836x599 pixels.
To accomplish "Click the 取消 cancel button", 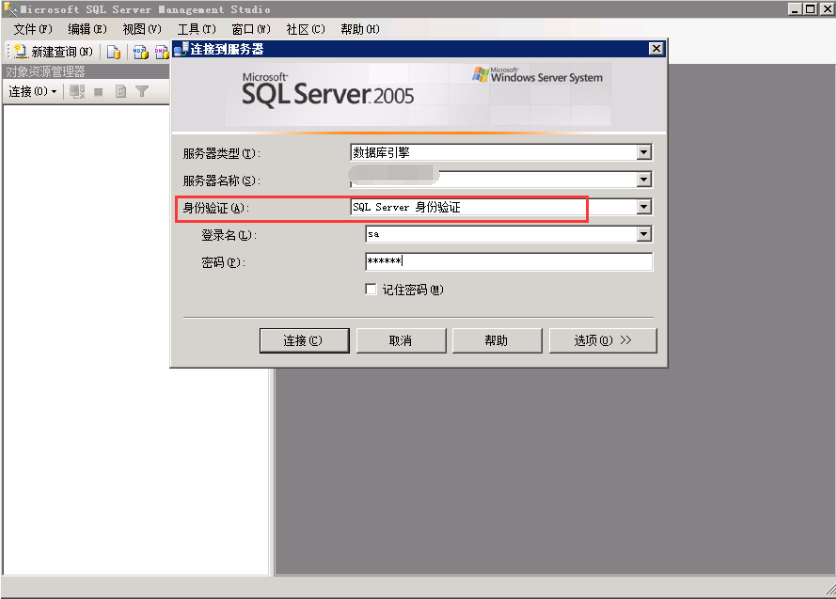I will pos(400,341).
